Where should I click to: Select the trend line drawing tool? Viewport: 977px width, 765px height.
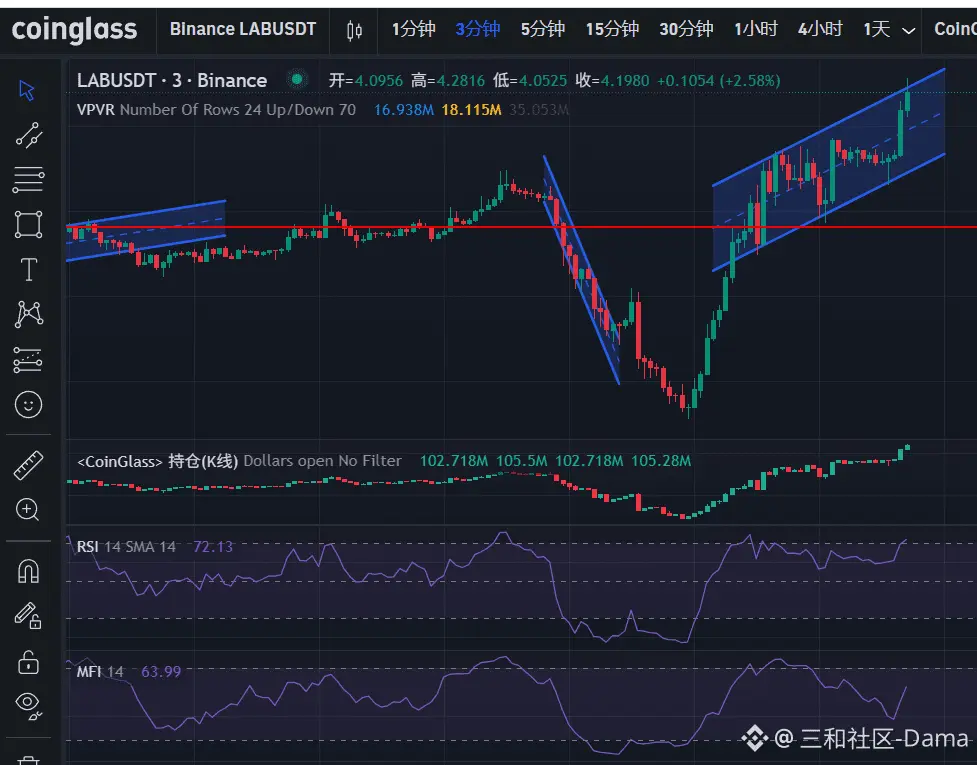click(28, 135)
